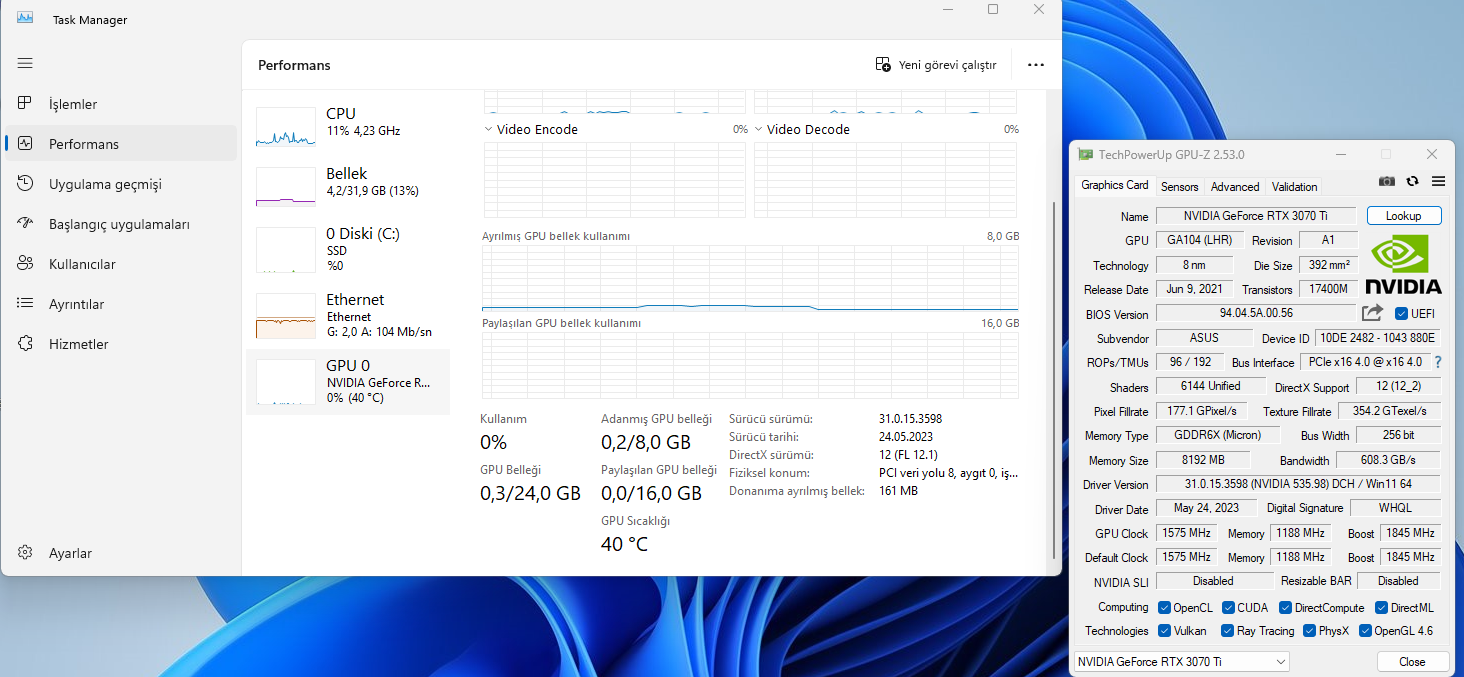The width and height of the screenshot is (1464, 677).
Task: Click the Driver Version field in GPU-Z
Action: click(x=1298, y=484)
